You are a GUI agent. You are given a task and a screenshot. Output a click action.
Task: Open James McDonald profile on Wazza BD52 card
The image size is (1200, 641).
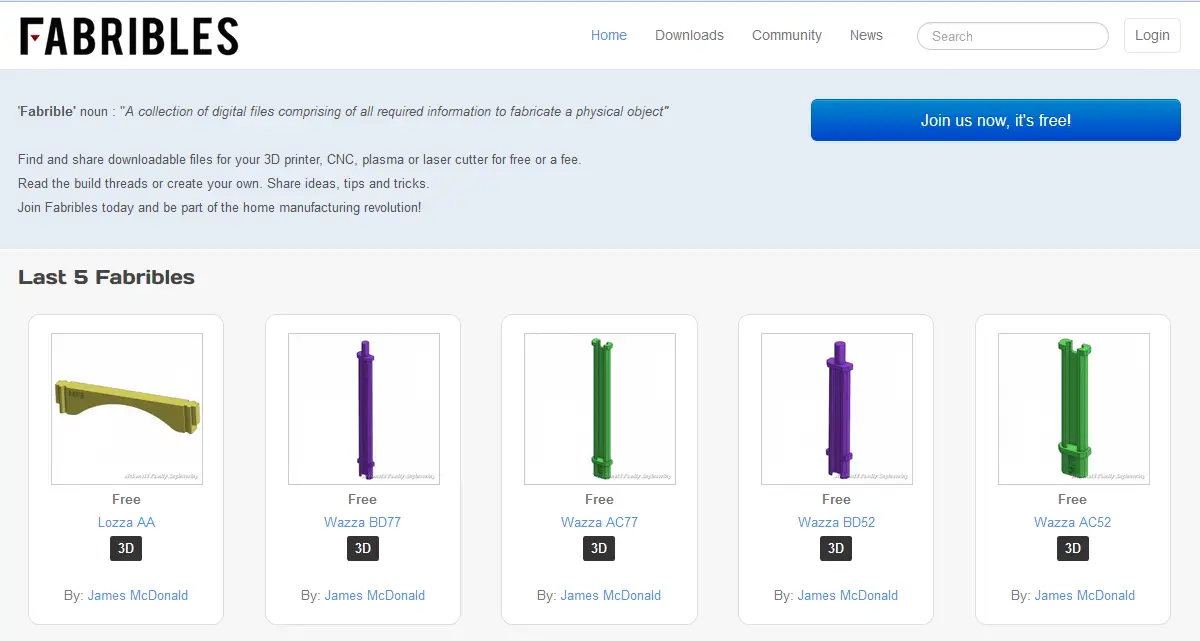coord(848,595)
